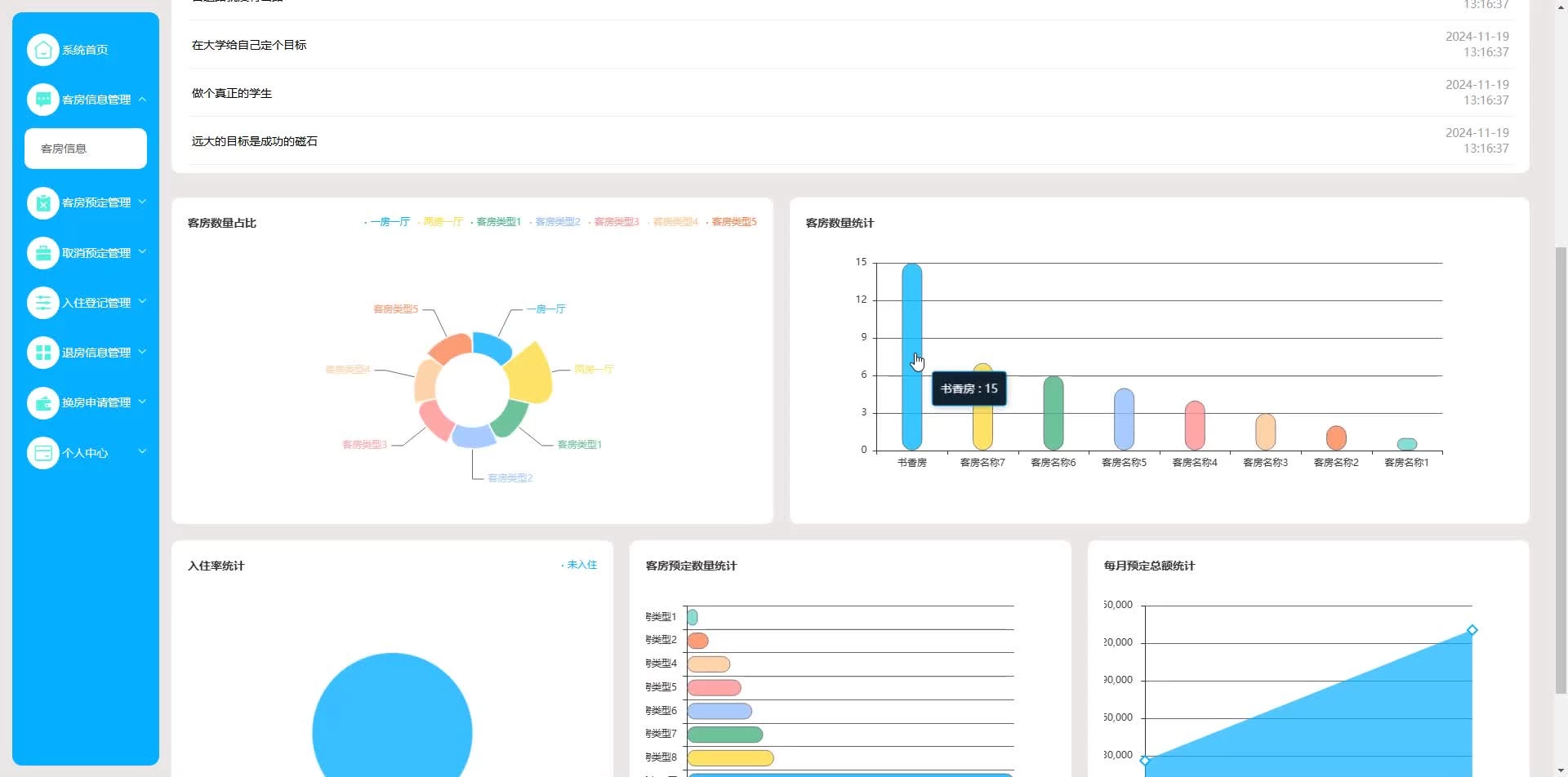Image resolution: width=1568 pixels, height=777 pixels.
Task: Click the pink 客房类型3 donut slice
Action: 437,420
